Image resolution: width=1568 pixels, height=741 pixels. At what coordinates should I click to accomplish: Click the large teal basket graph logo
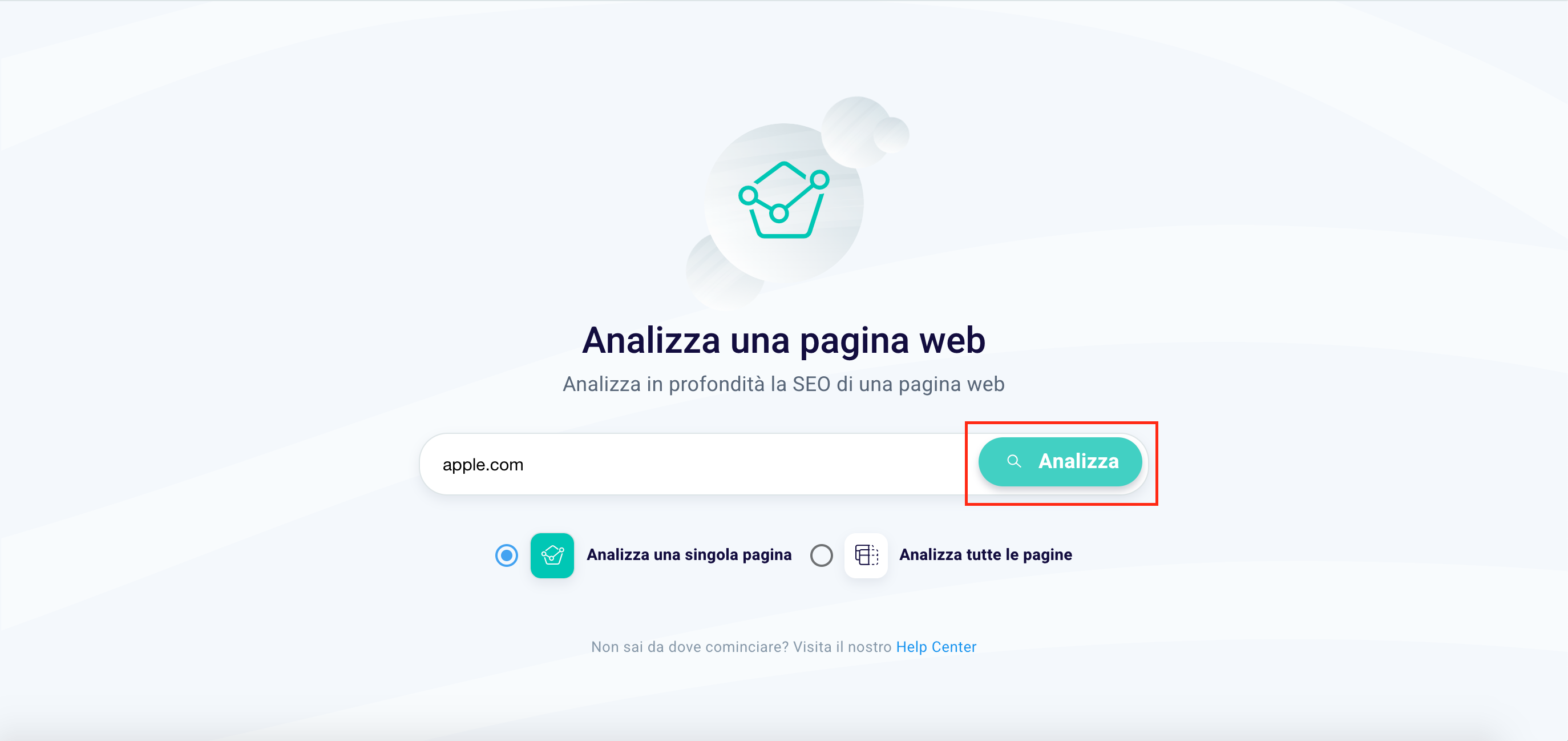point(784,200)
